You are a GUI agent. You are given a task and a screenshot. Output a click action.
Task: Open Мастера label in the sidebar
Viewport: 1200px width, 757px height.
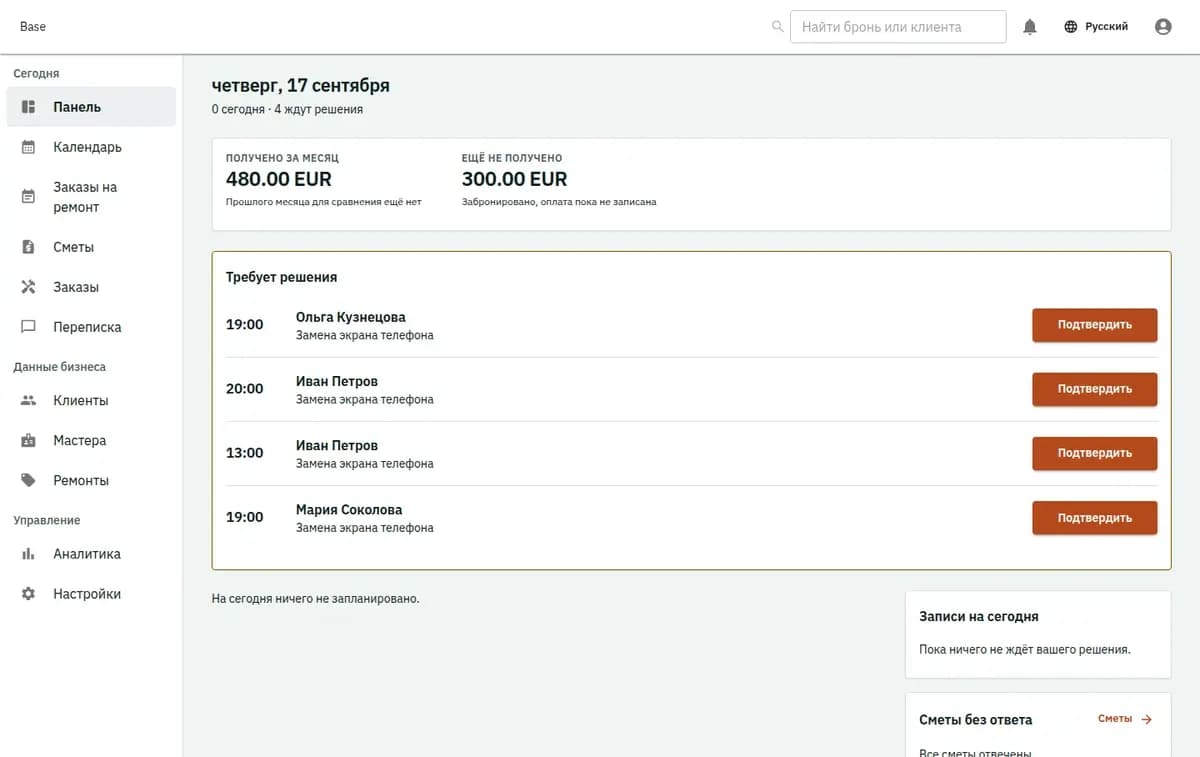click(80, 440)
